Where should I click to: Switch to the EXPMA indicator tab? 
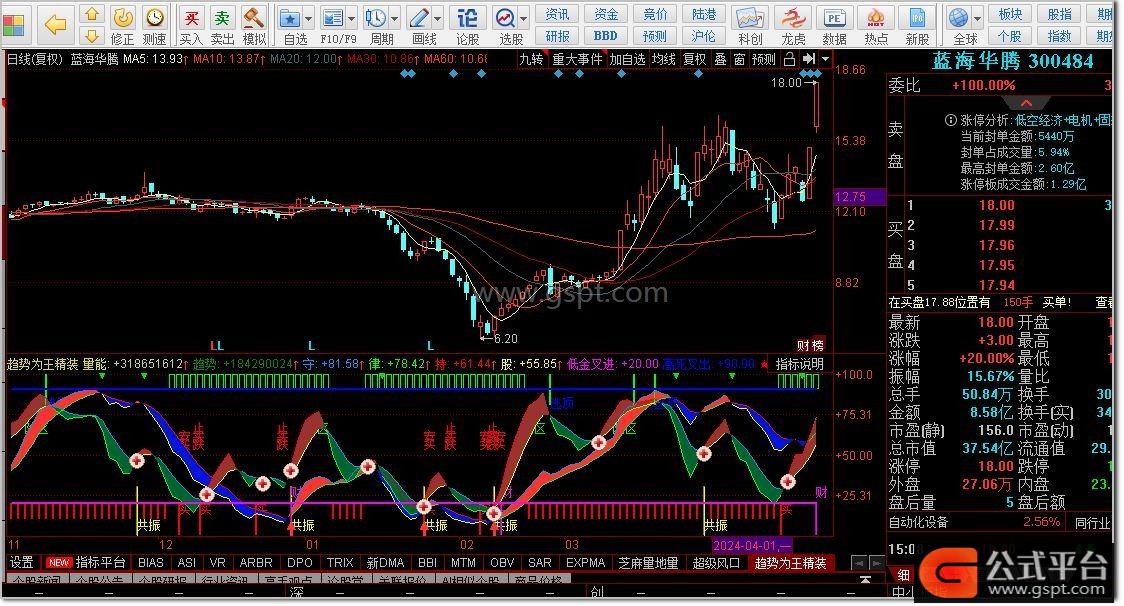pos(586,564)
